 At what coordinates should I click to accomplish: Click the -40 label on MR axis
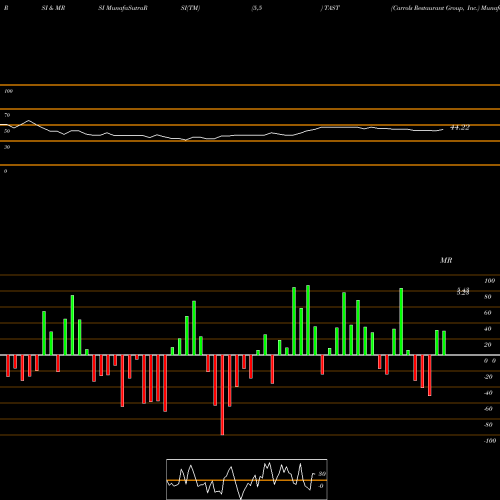[488, 393]
